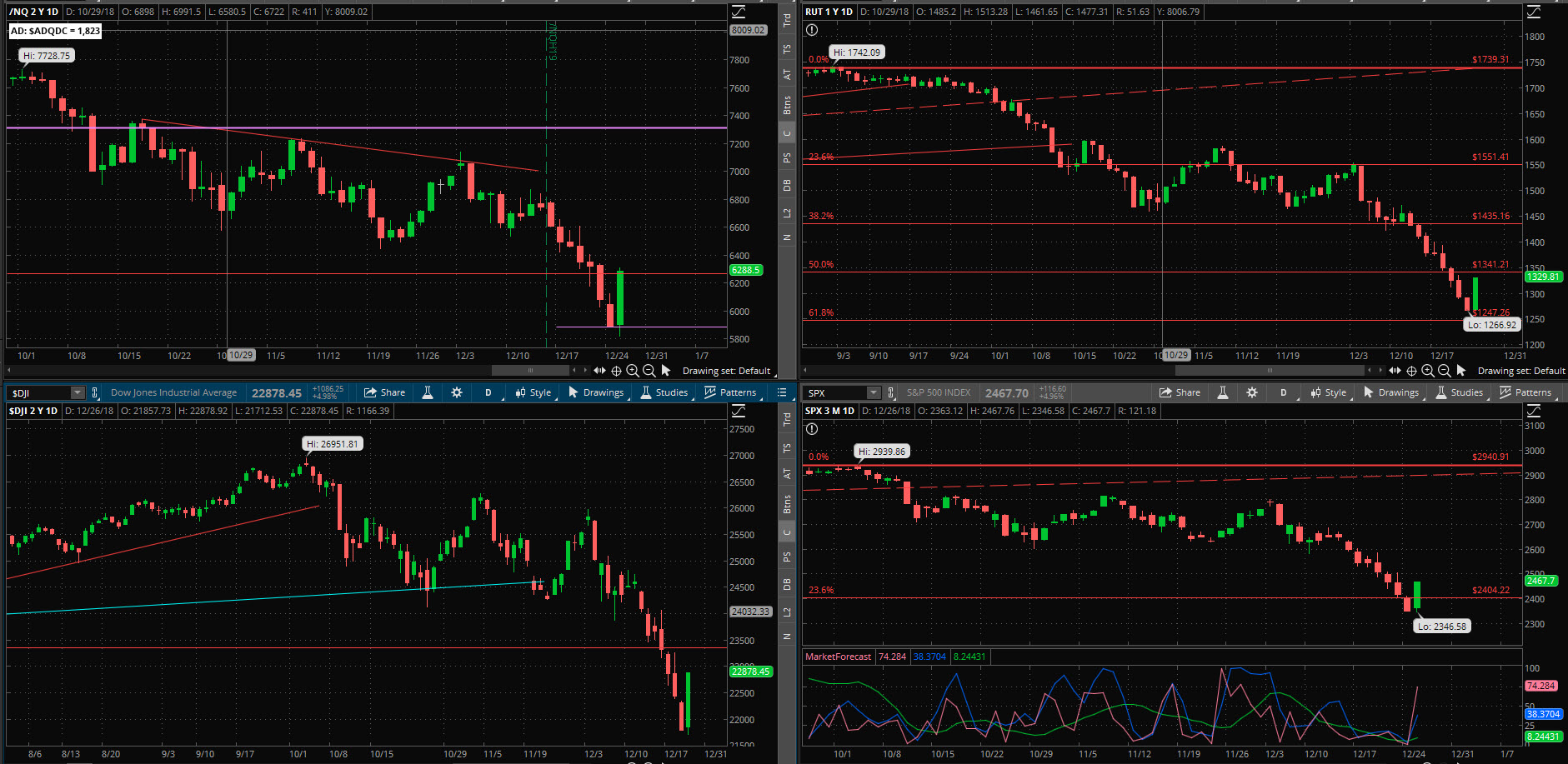Viewport: 1568px width, 764px height.
Task: Click the info circle icon in RUT chart
Action: point(812,30)
